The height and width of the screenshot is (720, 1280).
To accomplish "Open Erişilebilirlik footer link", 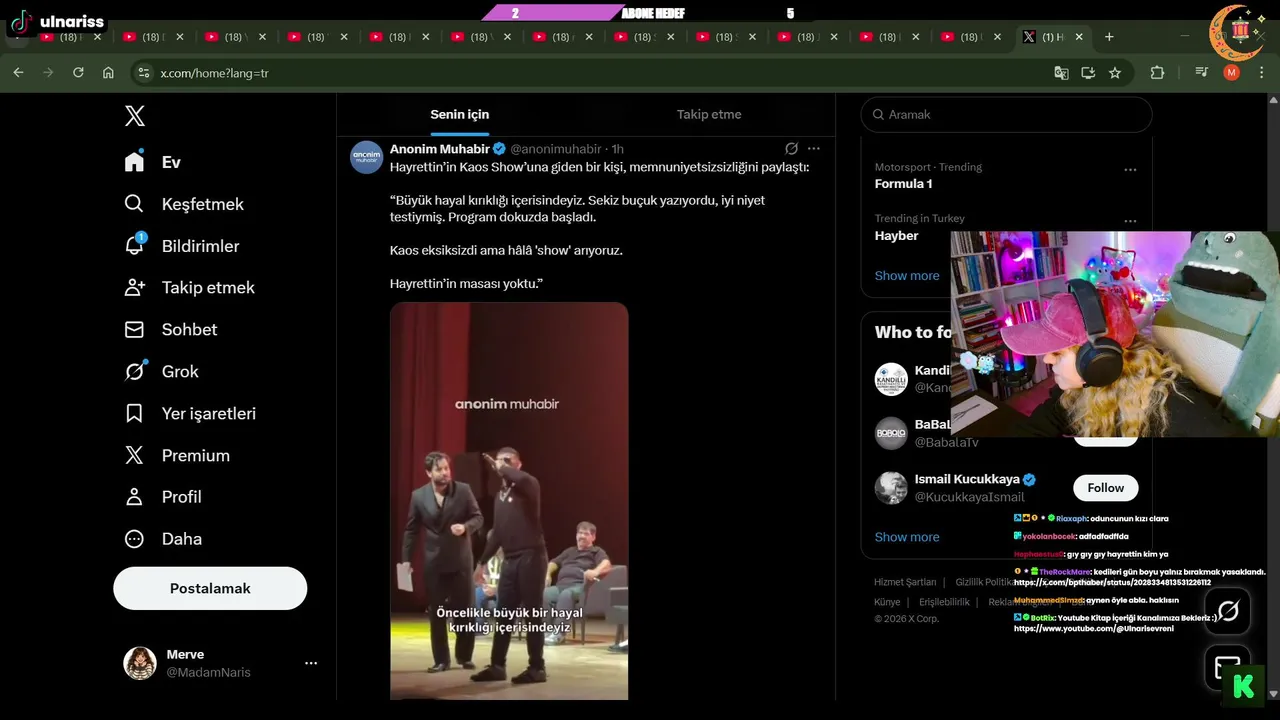I will point(944,602).
